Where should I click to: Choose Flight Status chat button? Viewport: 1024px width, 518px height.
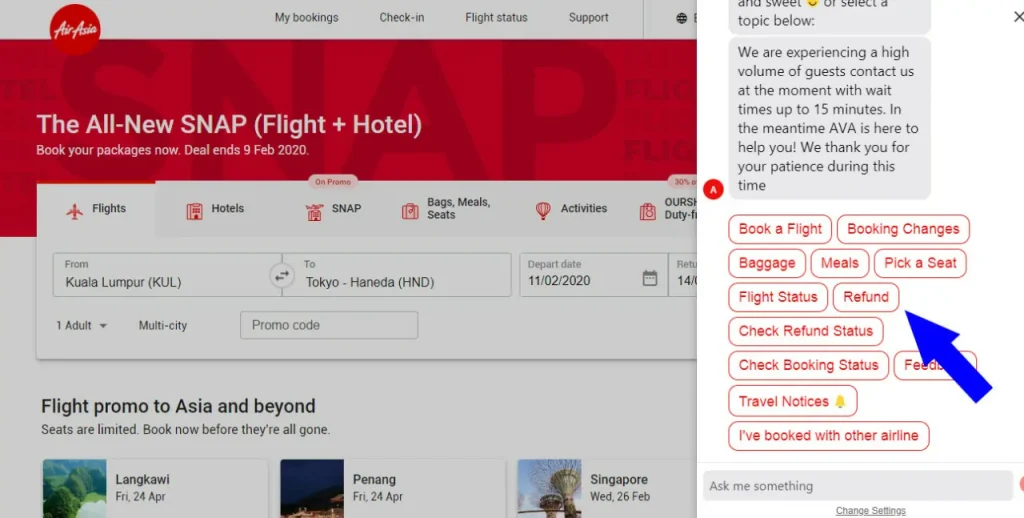coord(778,297)
